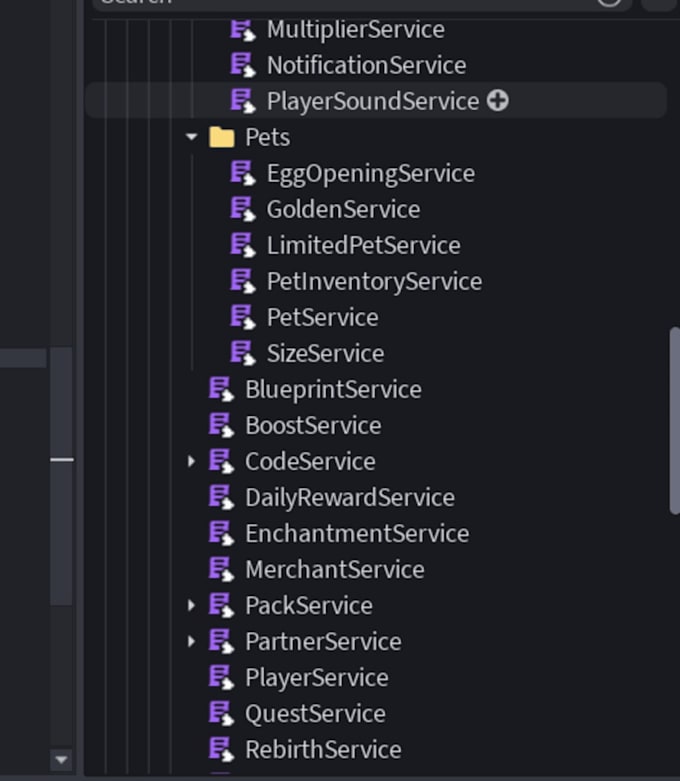Click the PlayerSoundService script icon

coord(242,101)
